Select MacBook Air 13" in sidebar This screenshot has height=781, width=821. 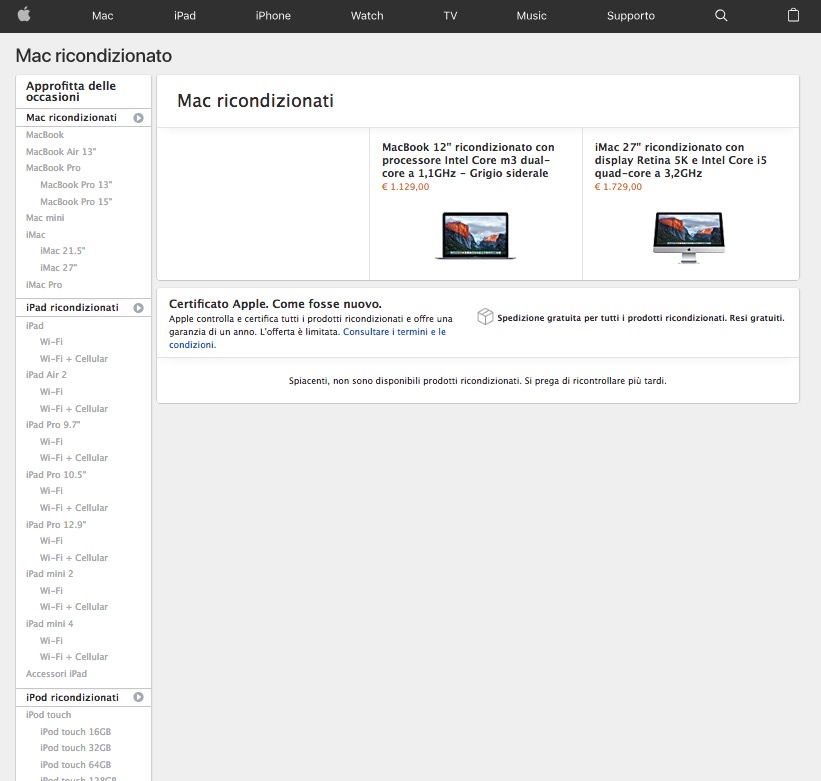click(x=61, y=151)
